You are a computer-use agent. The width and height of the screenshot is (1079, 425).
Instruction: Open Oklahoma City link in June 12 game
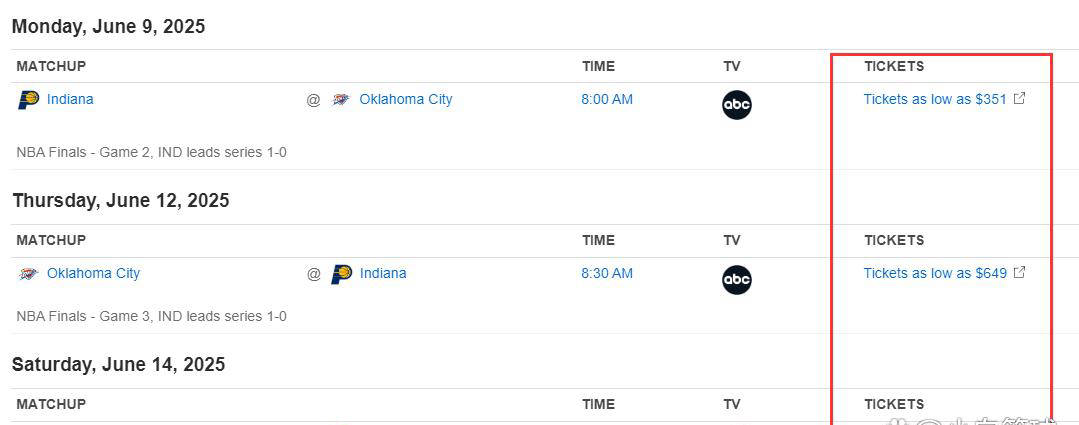tap(93, 274)
